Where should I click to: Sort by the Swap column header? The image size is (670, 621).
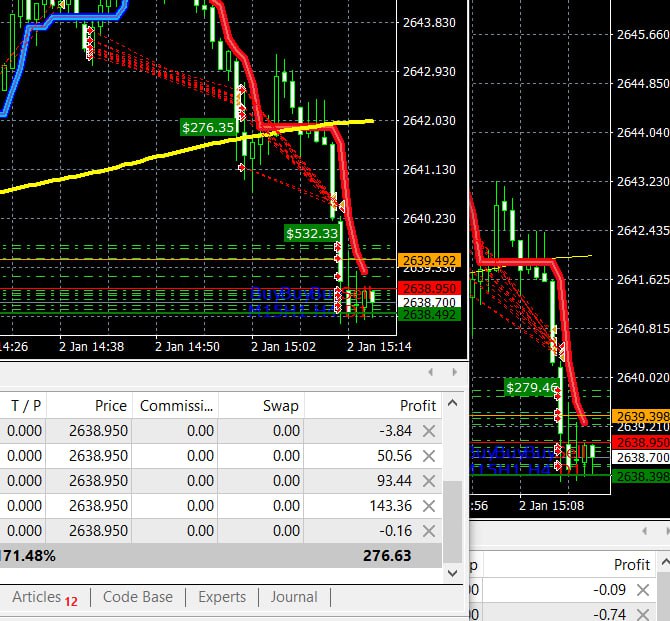pyautogui.click(x=261, y=406)
